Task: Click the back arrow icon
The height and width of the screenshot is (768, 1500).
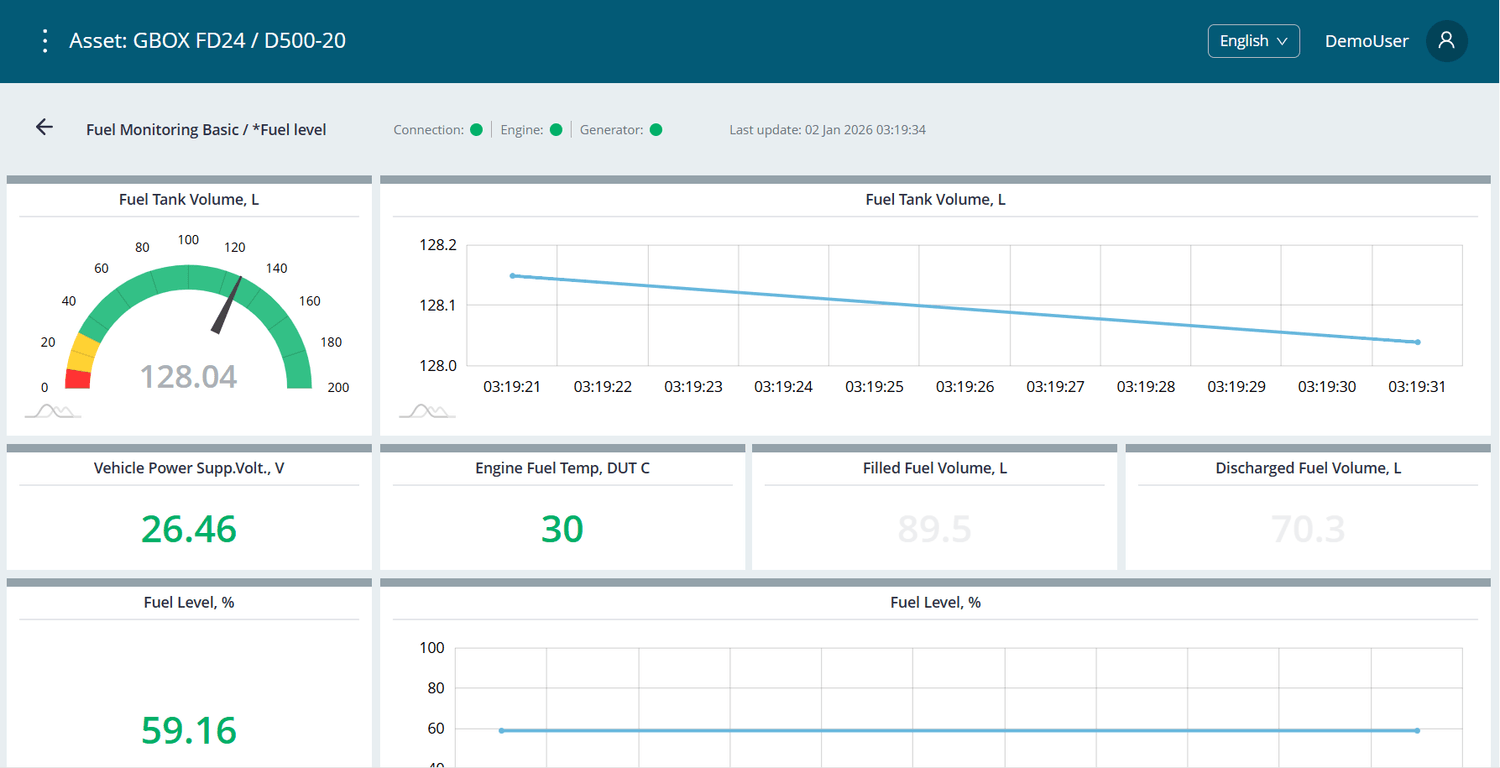Action: pos(44,127)
